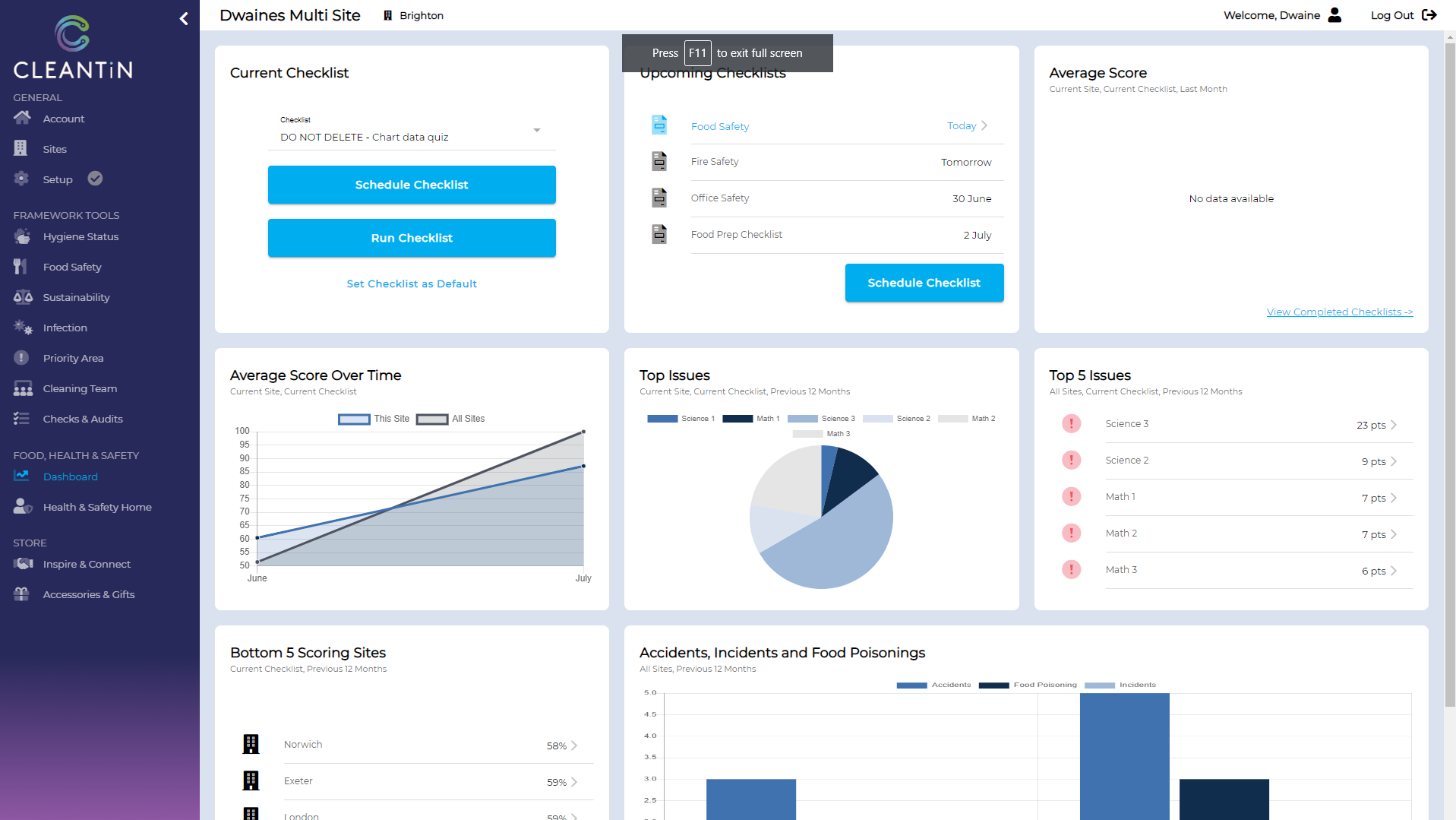Open Hygiene Status in the sidebar
The image size is (1456, 820).
[x=81, y=236]
